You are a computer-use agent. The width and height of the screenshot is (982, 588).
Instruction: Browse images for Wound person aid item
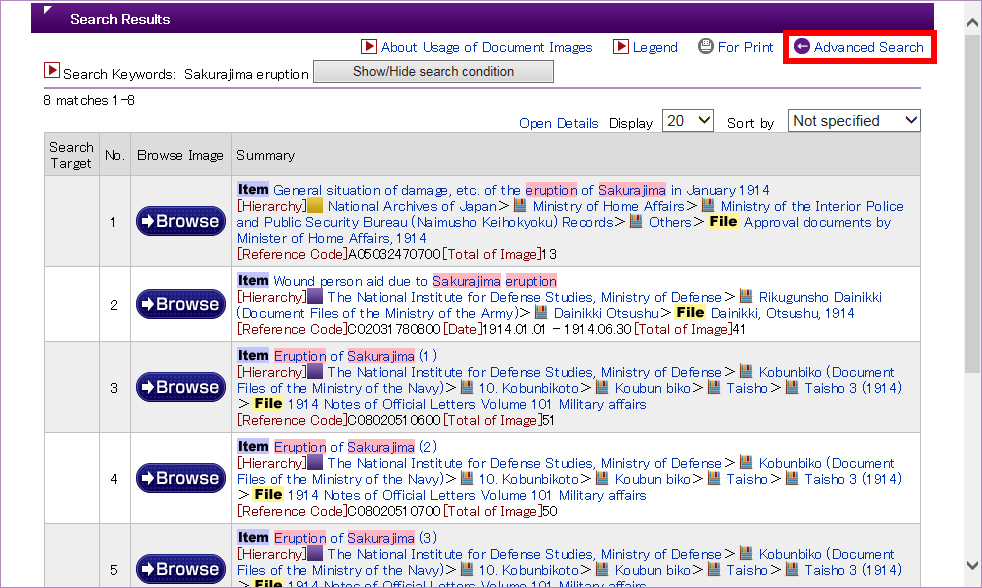pos(181,304)
